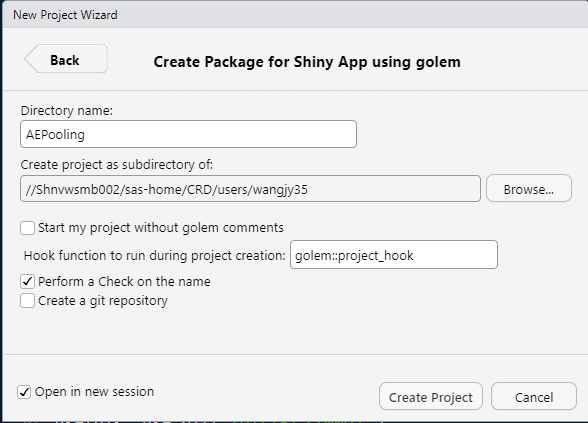
Task: Click the Hook function field golem::project_hook
Action: [394, 255]
